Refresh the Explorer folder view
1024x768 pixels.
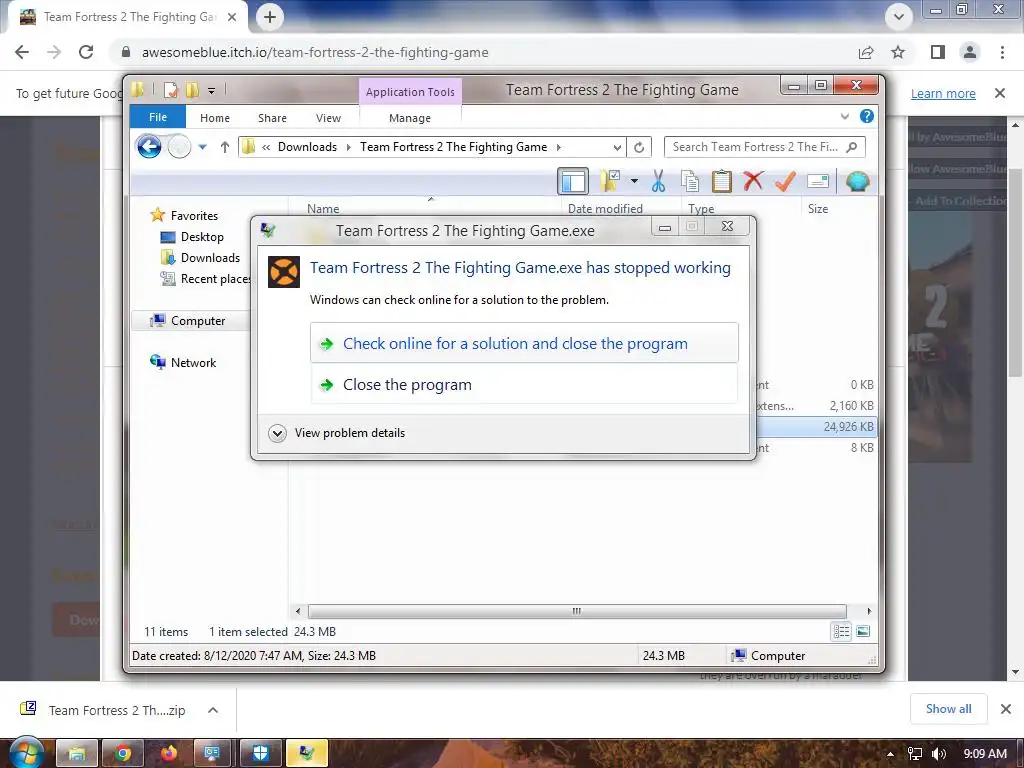(639, 147)
